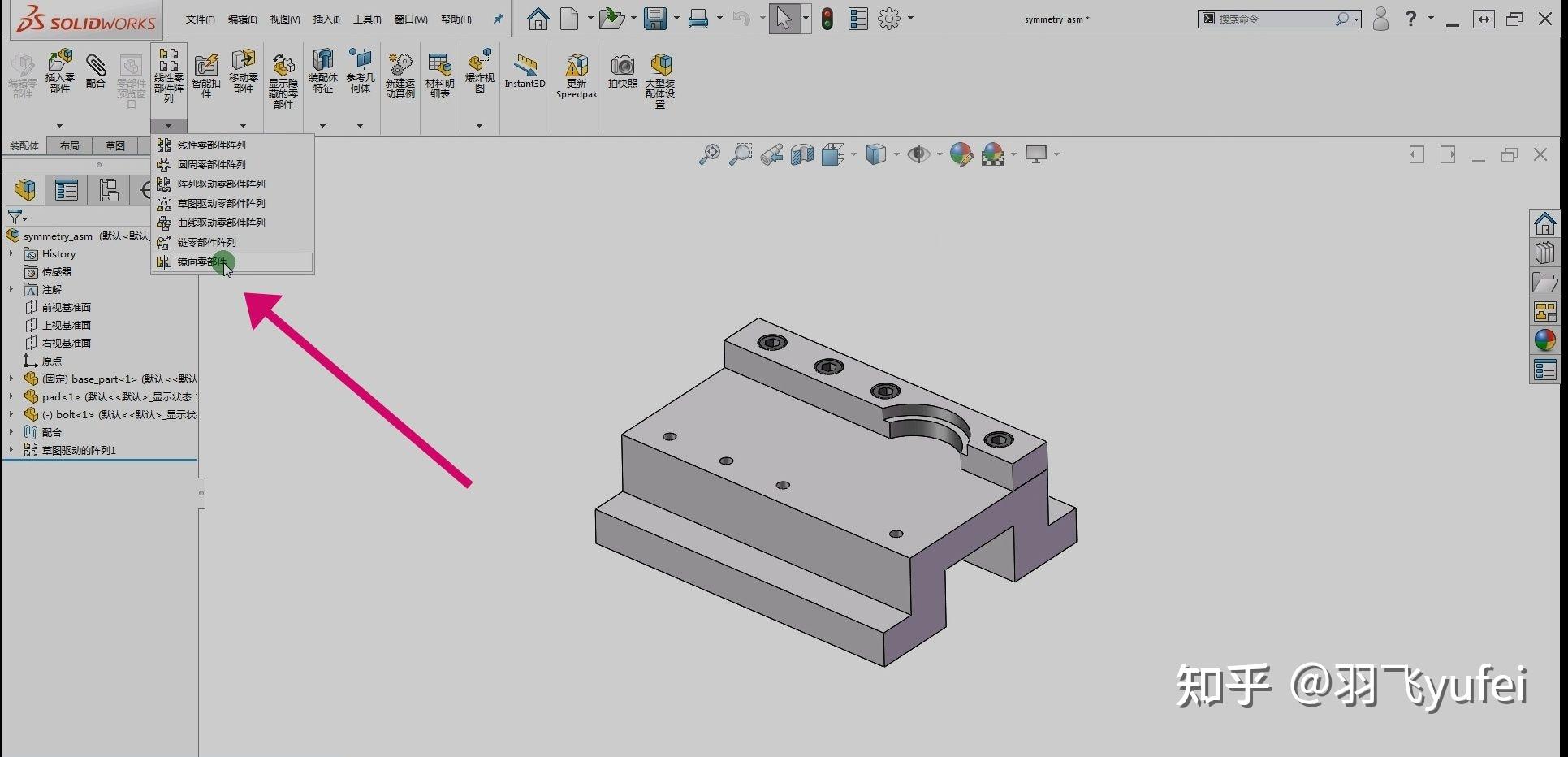This screenshot has height=757, width=1568.
Task: Click Show Hidden Components (显示隐藏的零部件)
Action: tap(283, 80)
